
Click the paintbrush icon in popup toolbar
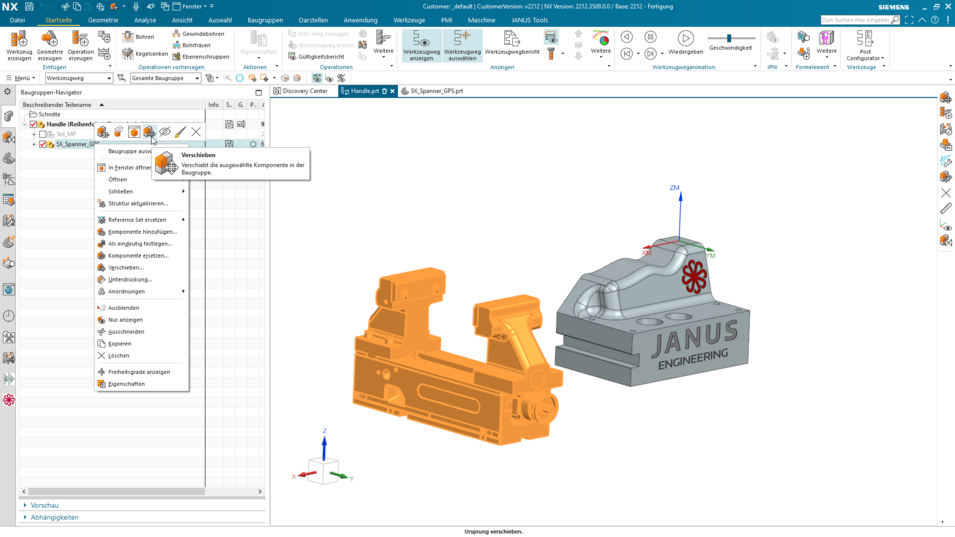(x=180, y=132)
